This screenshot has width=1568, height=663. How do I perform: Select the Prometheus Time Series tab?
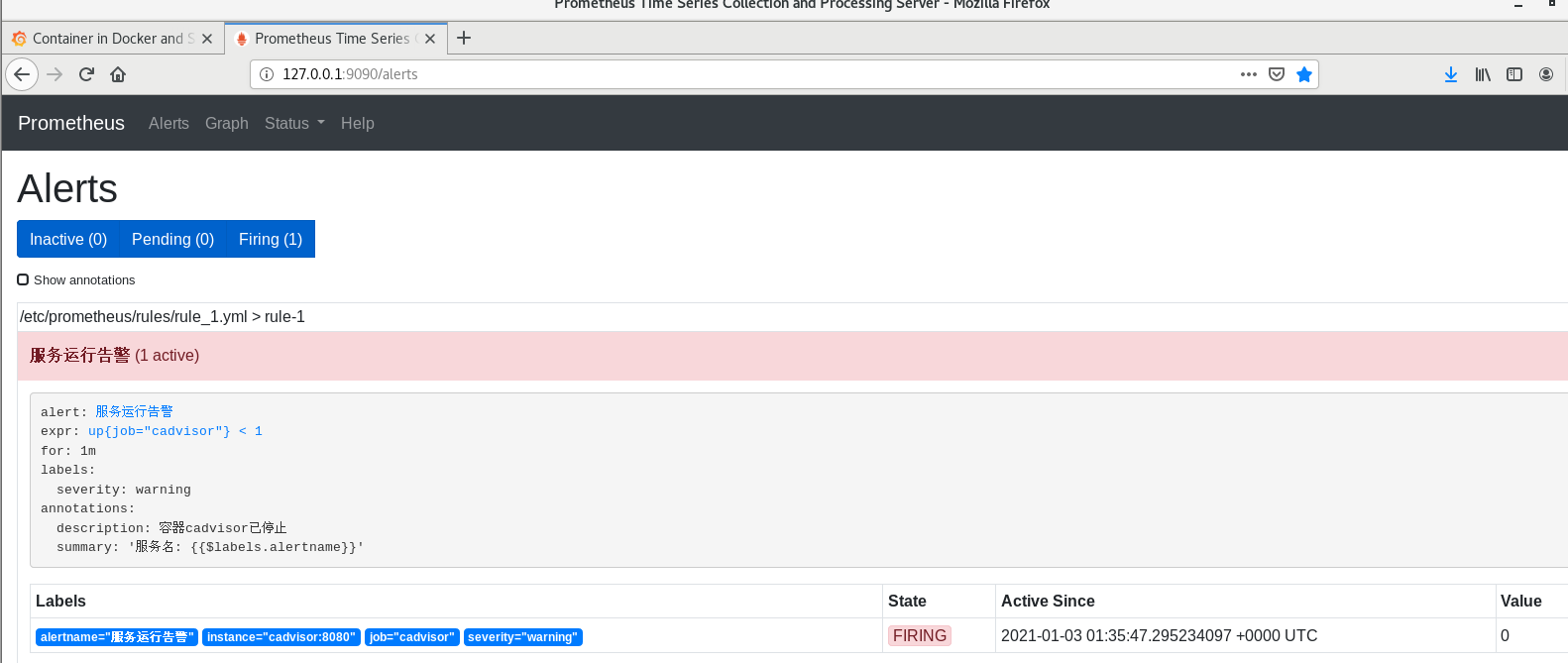pyautogui.click(x=336, y=39)
